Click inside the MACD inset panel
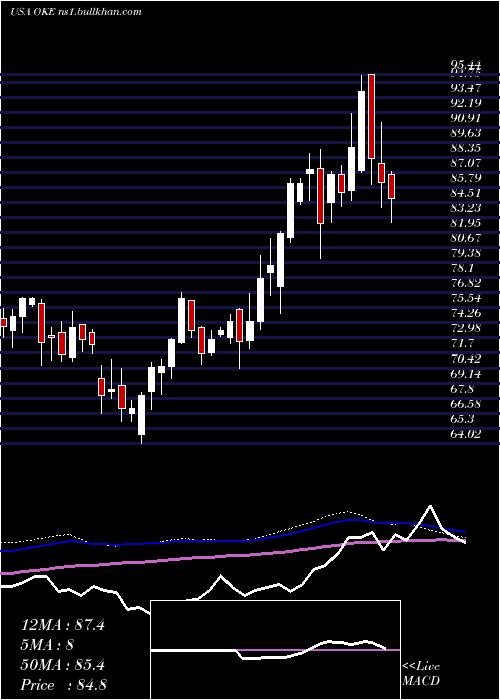This screenshot has width=500, height=700. click(275, 650)
